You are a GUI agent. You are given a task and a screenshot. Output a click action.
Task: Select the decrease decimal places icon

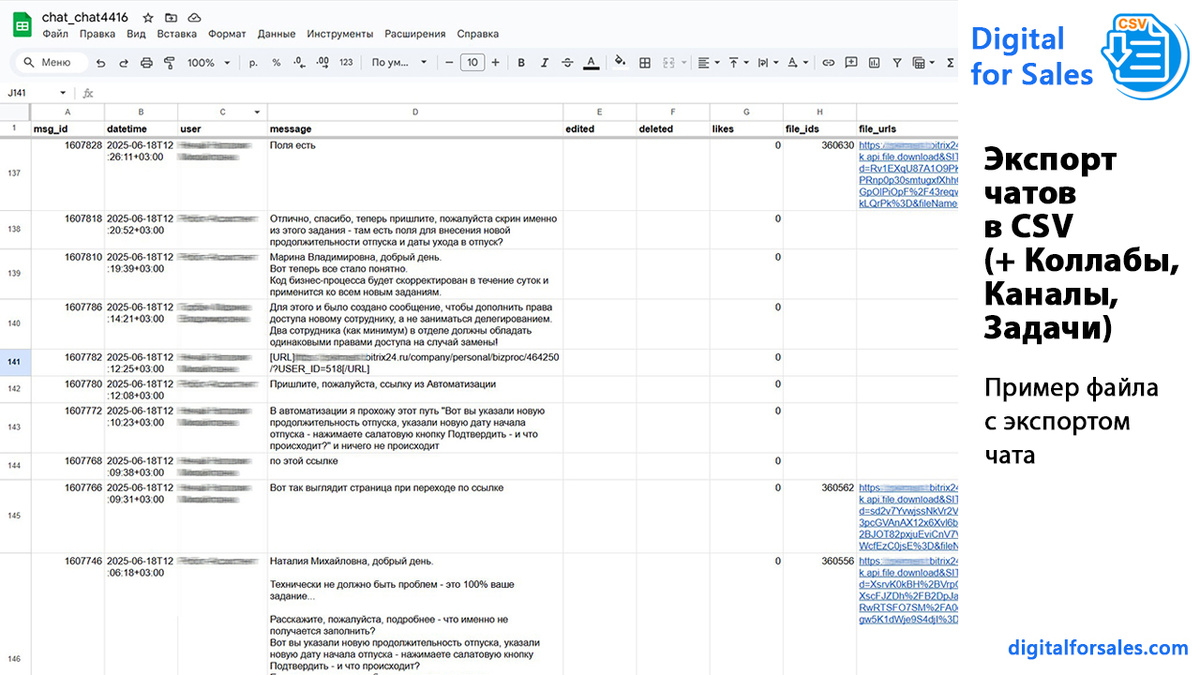[x=298, y=62]
